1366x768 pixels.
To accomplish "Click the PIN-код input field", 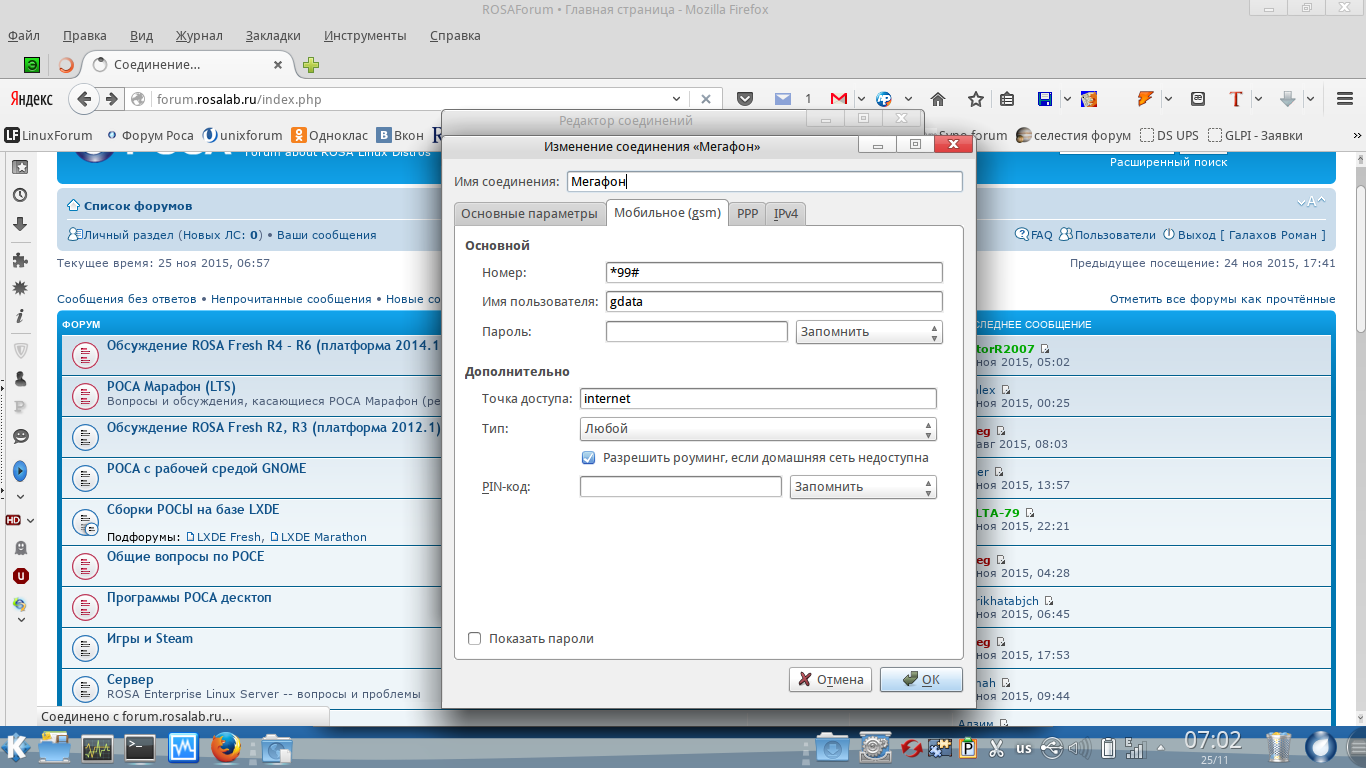I will pos(680,486).
